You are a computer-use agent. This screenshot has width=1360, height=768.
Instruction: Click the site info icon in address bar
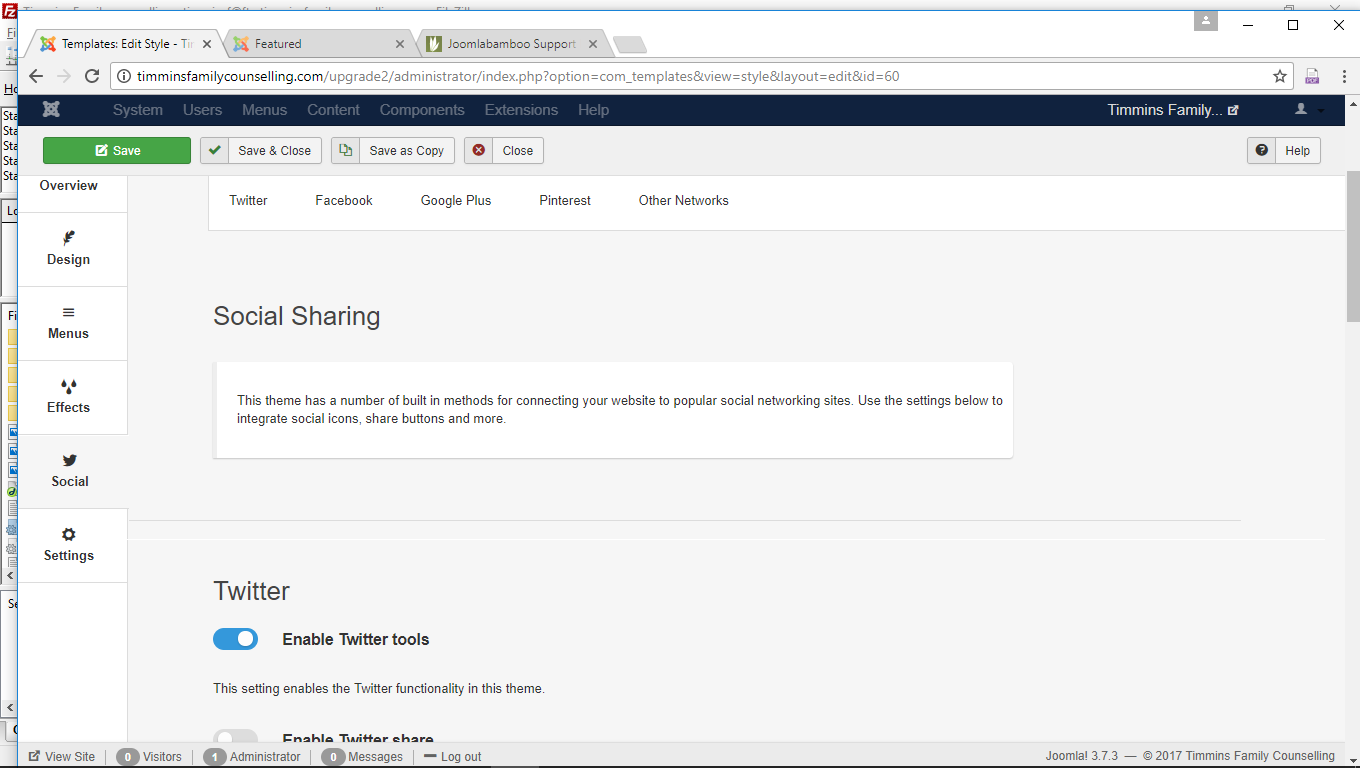[124, 76]
